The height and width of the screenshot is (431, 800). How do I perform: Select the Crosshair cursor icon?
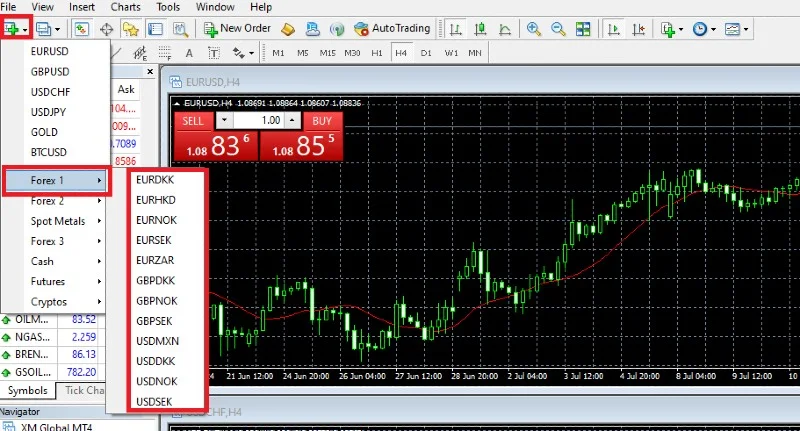106,29
